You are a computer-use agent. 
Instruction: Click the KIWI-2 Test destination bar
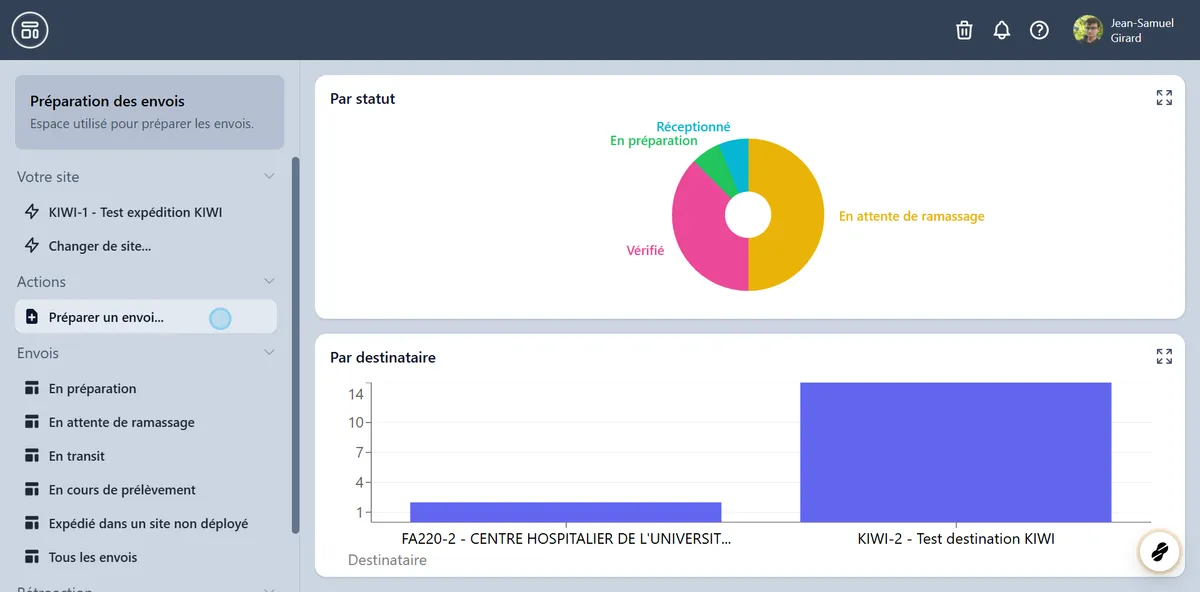[x=955, y=452]
